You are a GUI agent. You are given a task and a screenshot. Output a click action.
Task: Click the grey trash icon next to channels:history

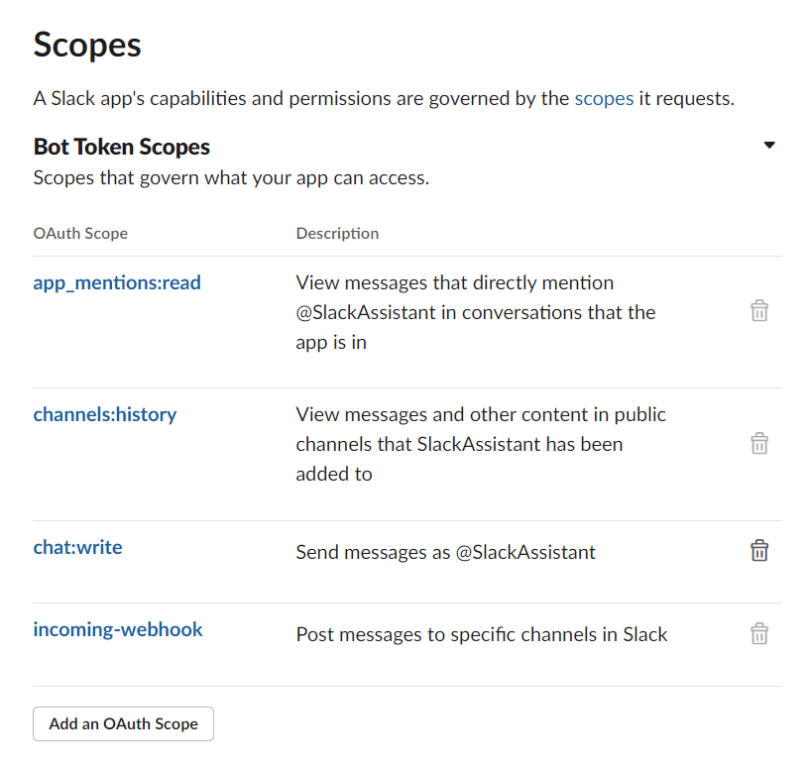(x=759, y=443)
